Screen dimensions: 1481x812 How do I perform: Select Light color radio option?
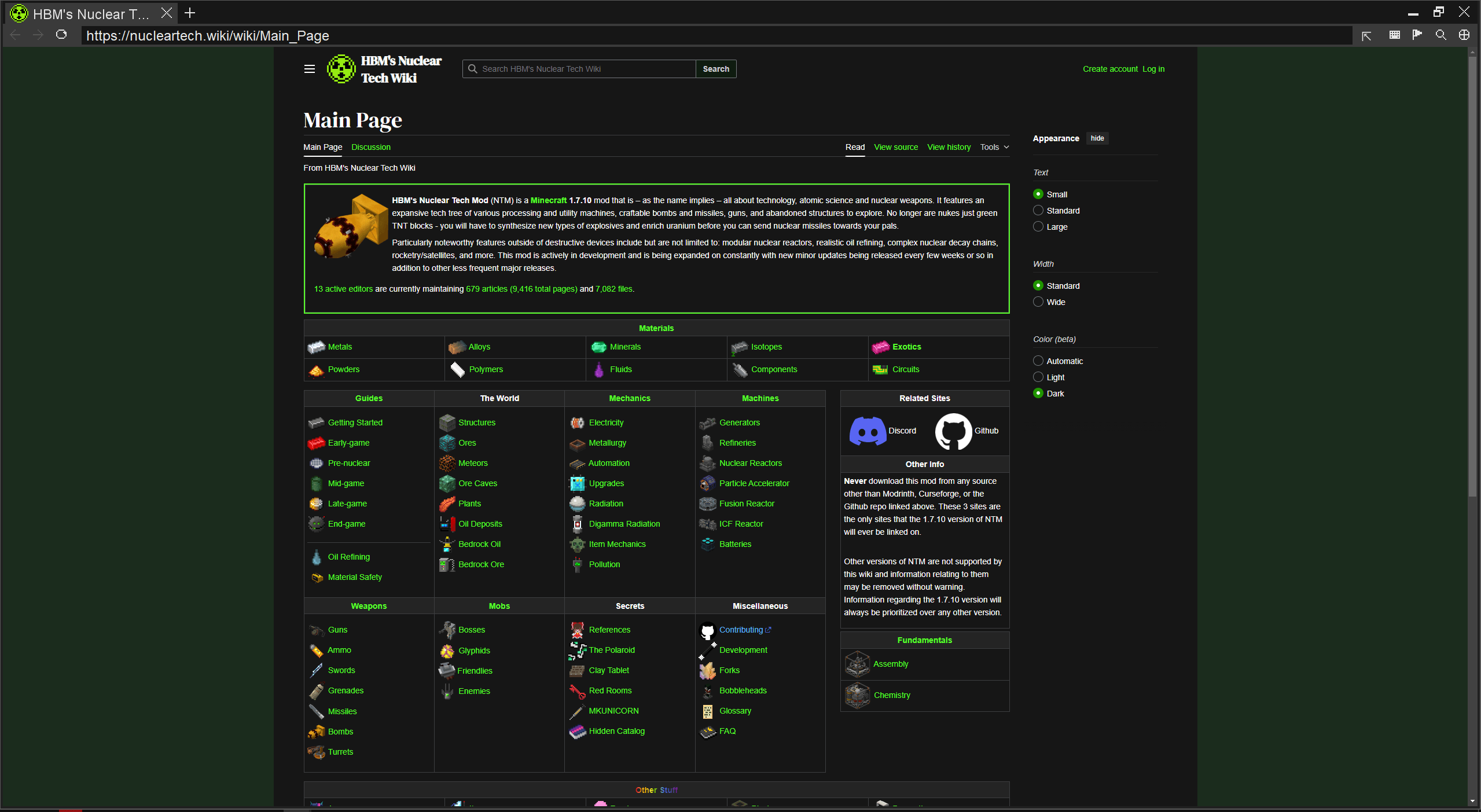pyautogui.click(x=1038, y=377)
